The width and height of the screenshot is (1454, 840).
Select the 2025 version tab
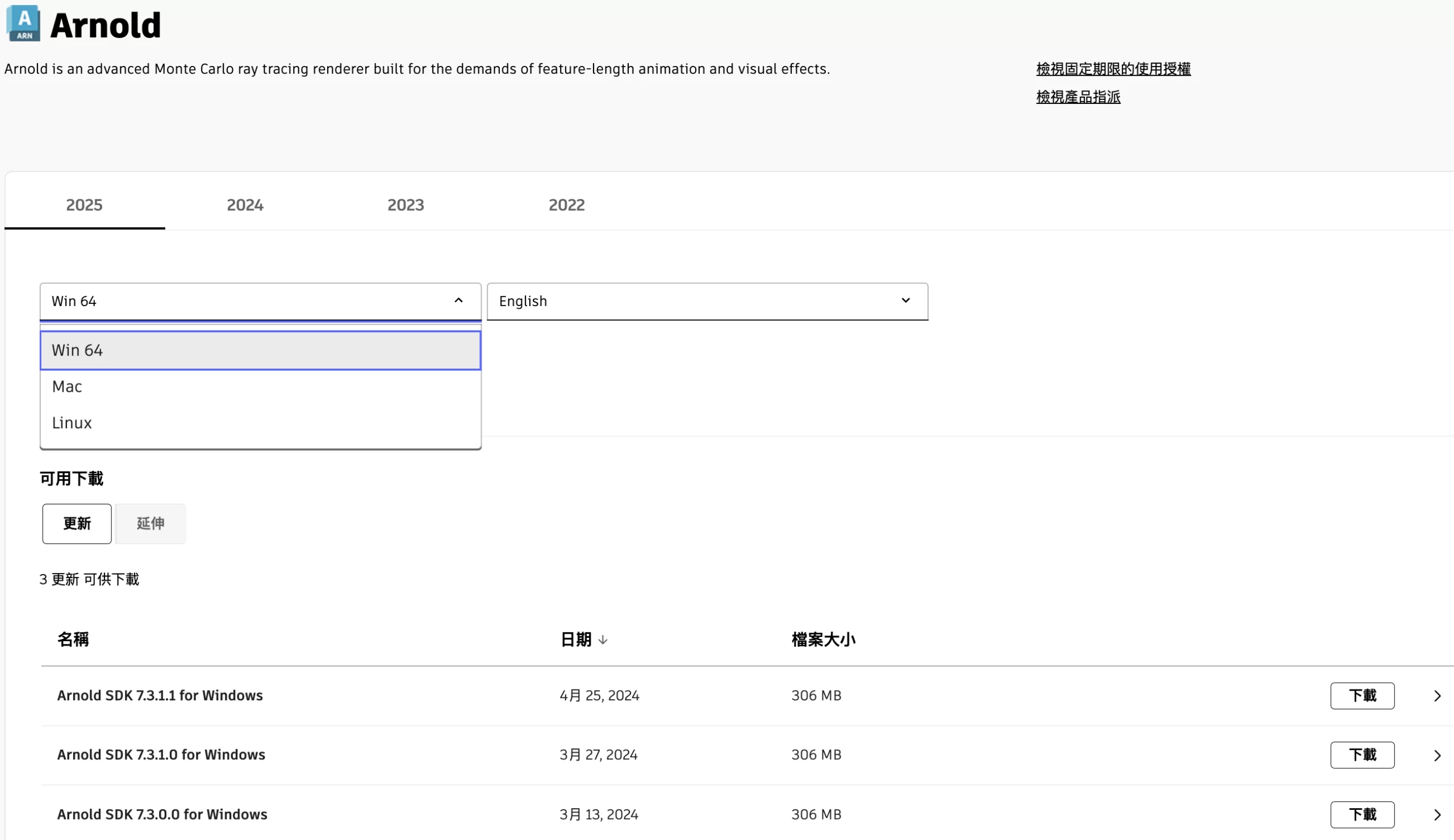tap(84, 205)
